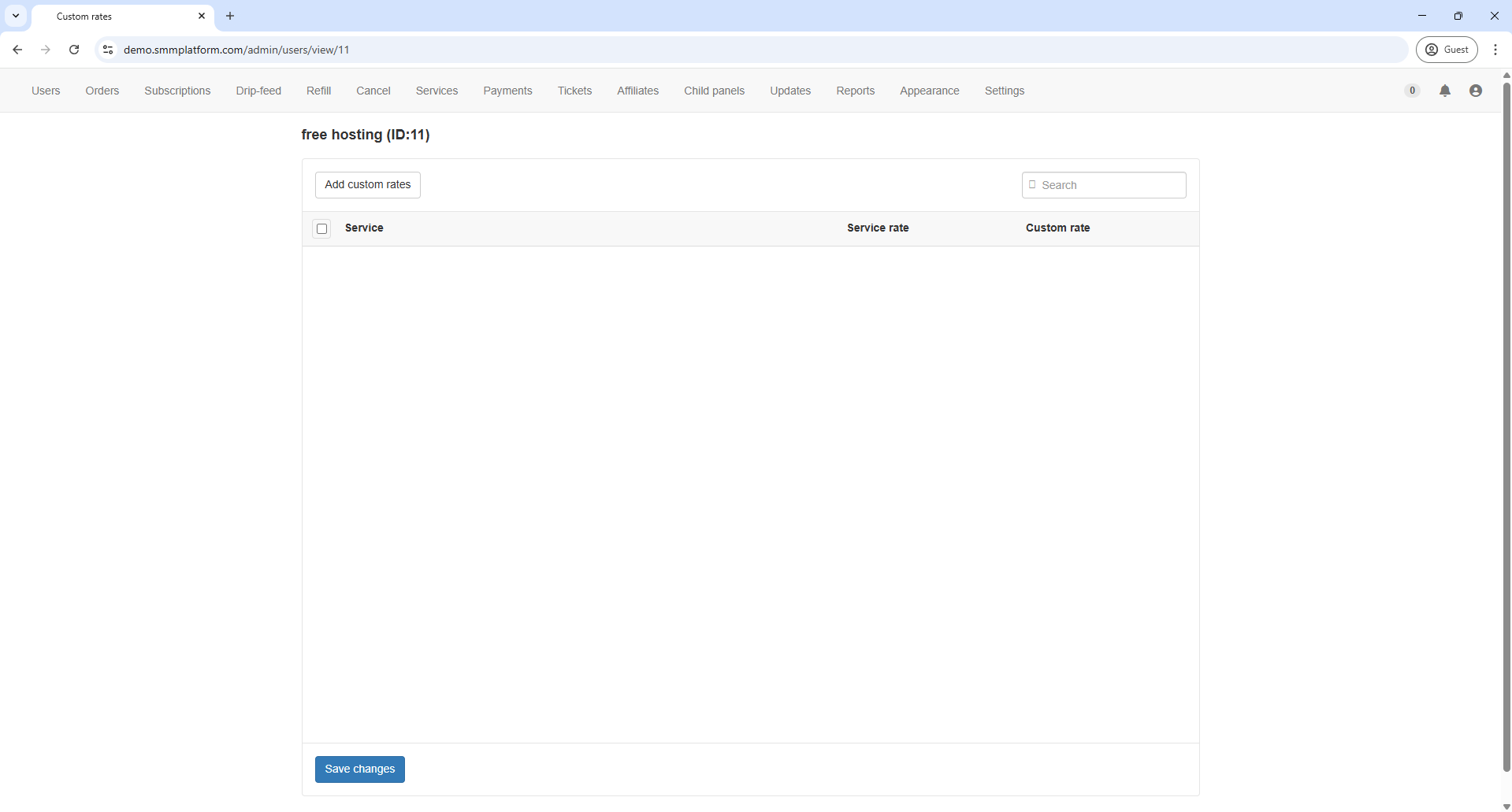
Task: Expand the tab search dropdown arrow
Action: pyautogui.click(x=16, y=16)
